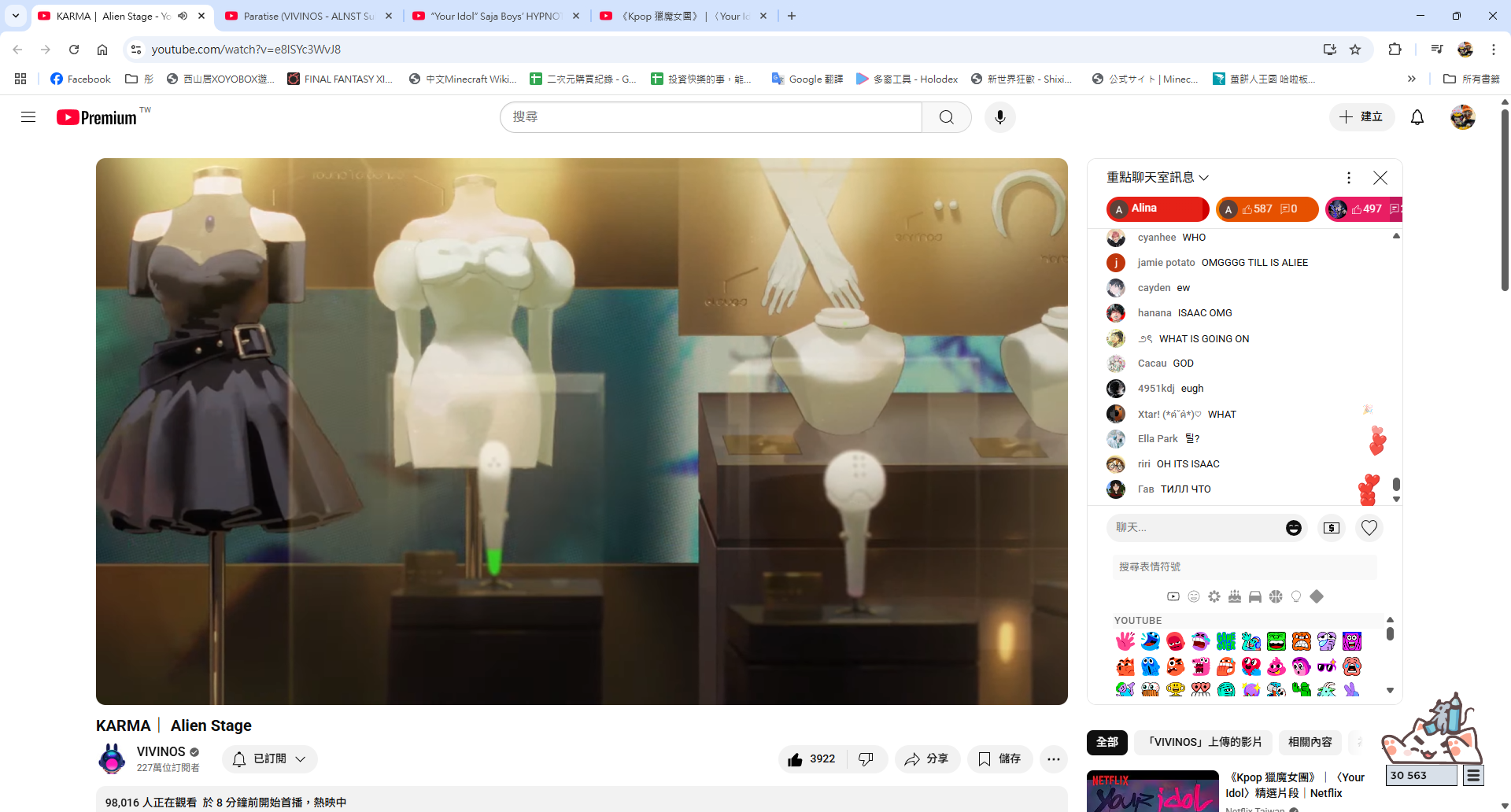
Task: Open a new browser tab
Action: (x=792, y=16)
